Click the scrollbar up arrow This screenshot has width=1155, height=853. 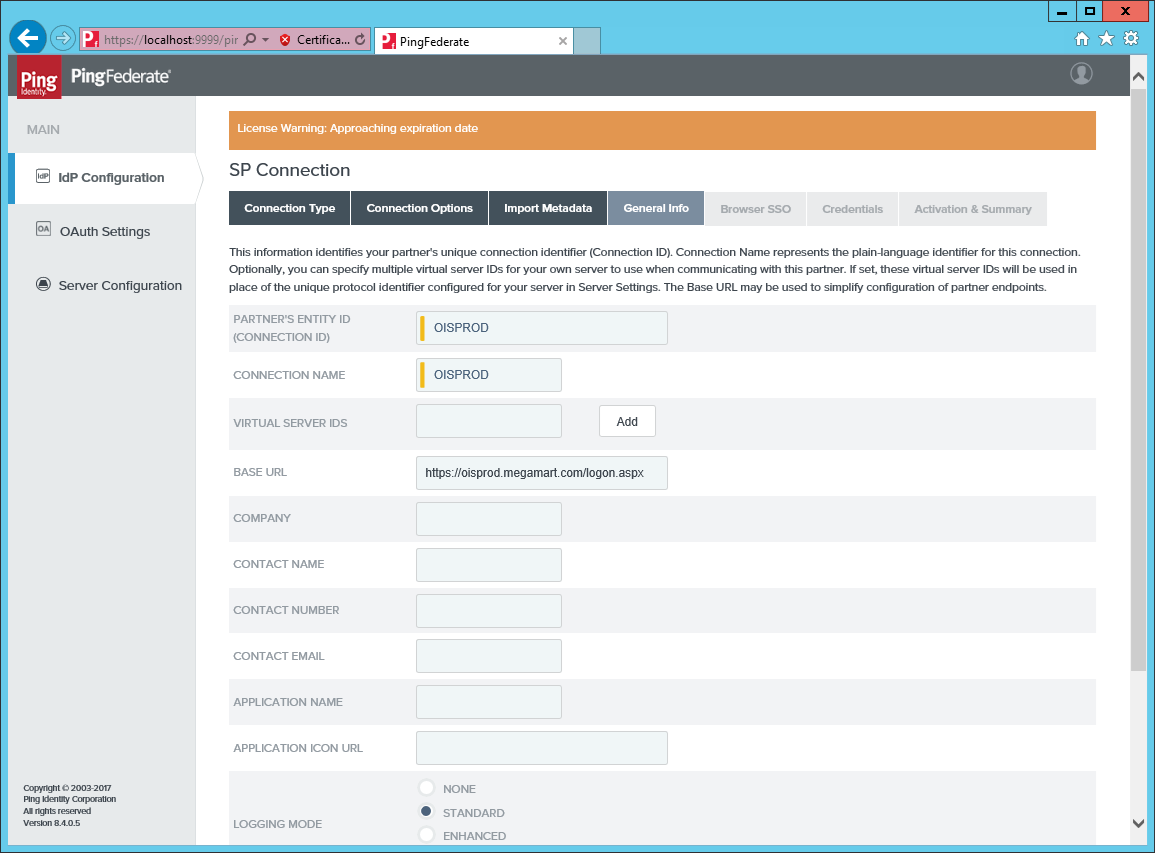click(x=1138, y=76)
